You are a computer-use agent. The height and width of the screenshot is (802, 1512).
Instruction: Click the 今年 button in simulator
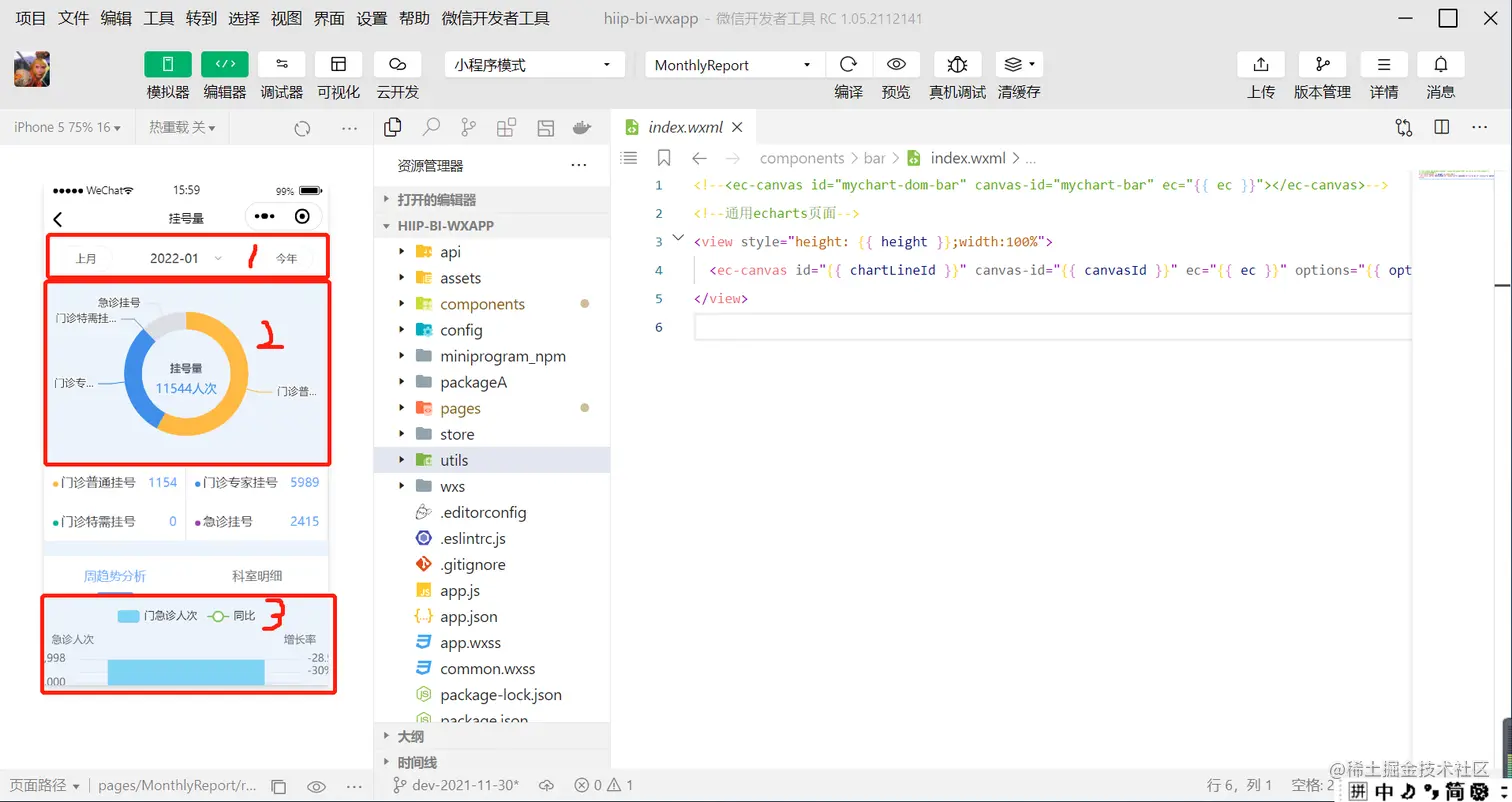click(x=286, y=258)
